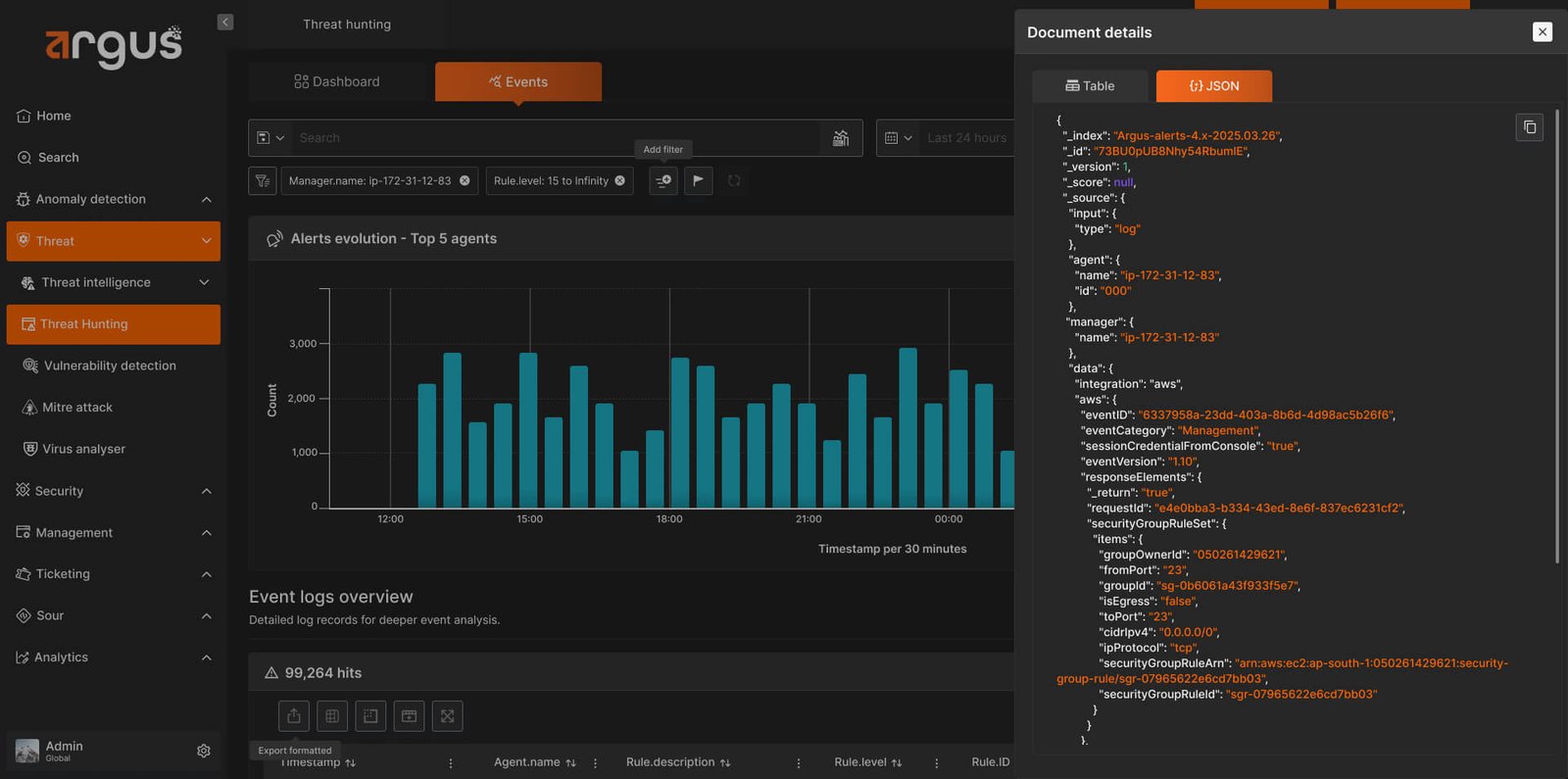Focus the Search query input field

559,138
